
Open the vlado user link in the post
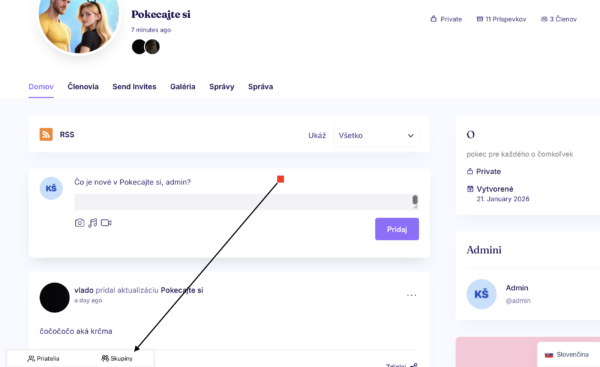84,290
